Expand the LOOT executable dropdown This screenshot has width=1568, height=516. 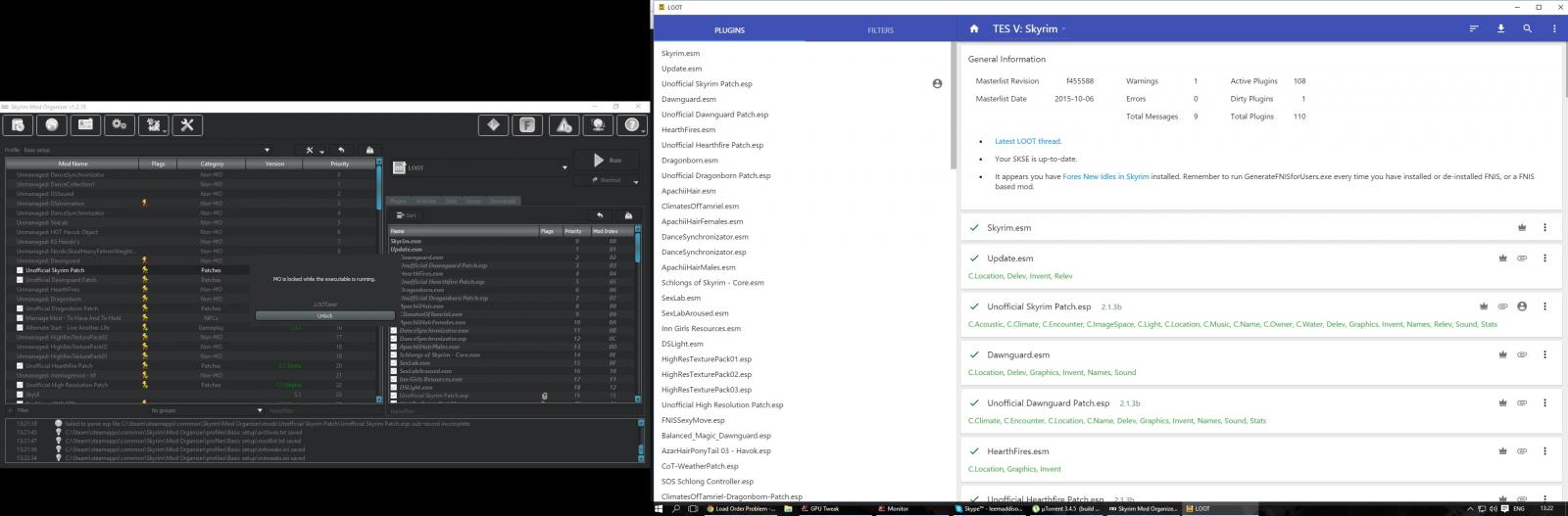pyautogui.click(x=564, y=167)
